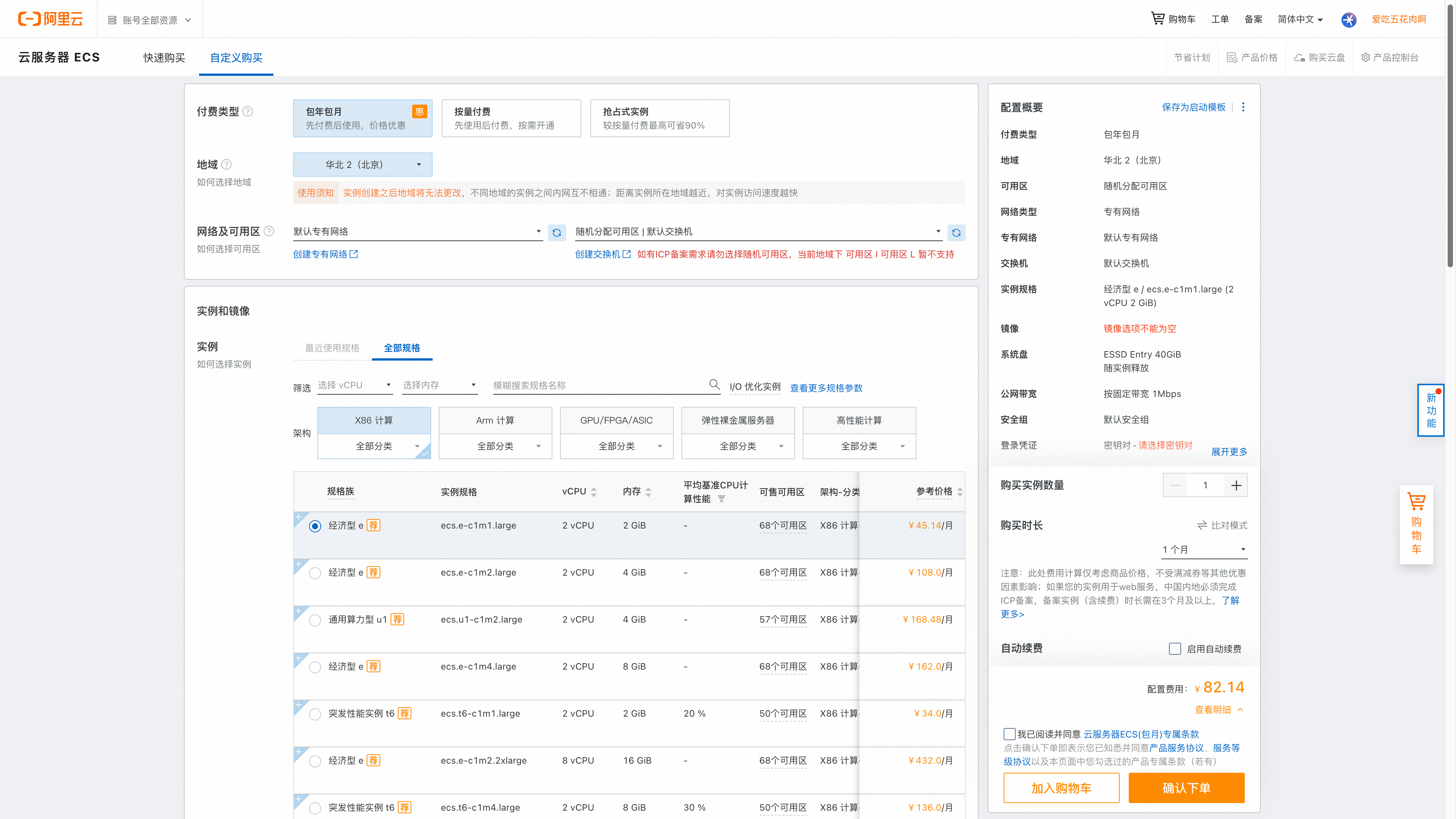Open 购买云盘 from the top right toolbar
1456x819 pixels.
(1319, 56)
